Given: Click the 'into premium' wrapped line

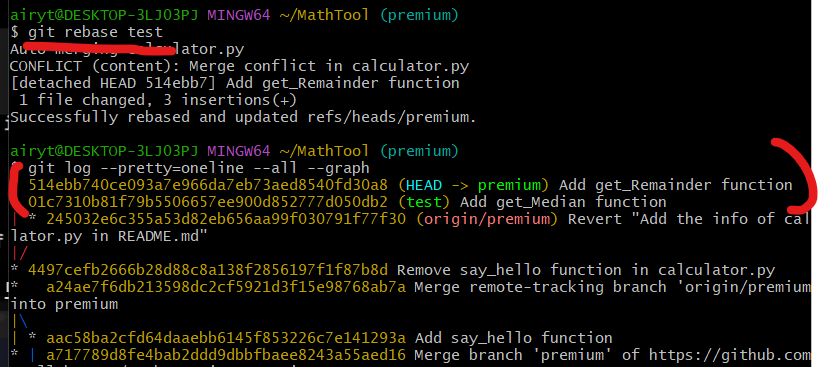Looking at the screenshot, I should pos(64,304).
